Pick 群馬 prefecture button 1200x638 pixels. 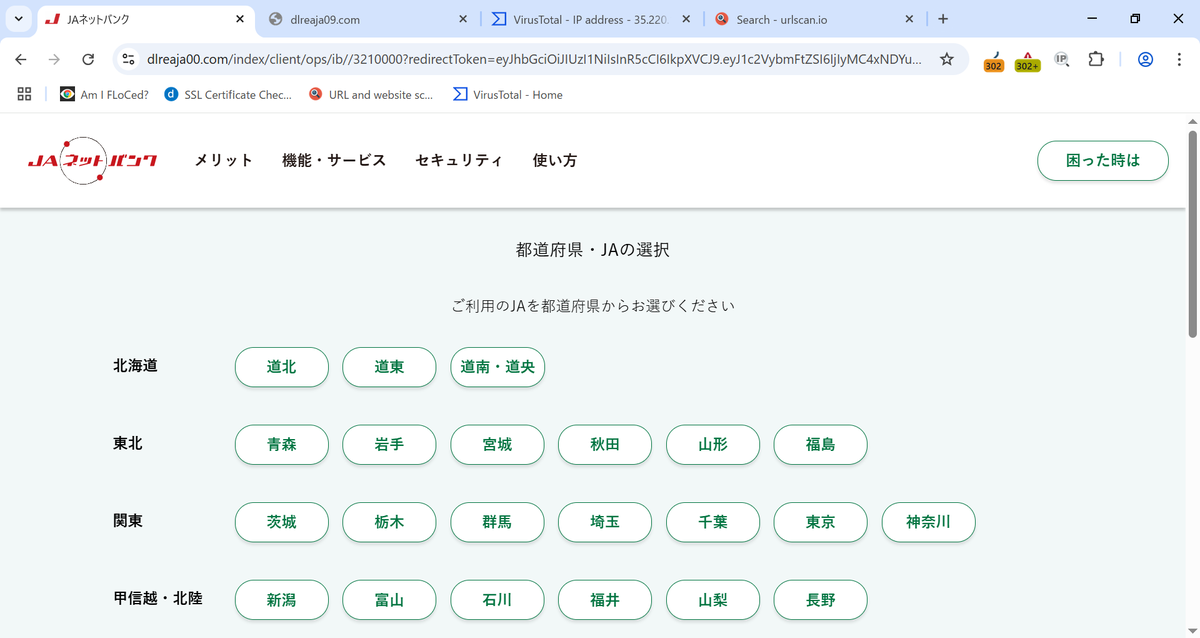[497, 522]
